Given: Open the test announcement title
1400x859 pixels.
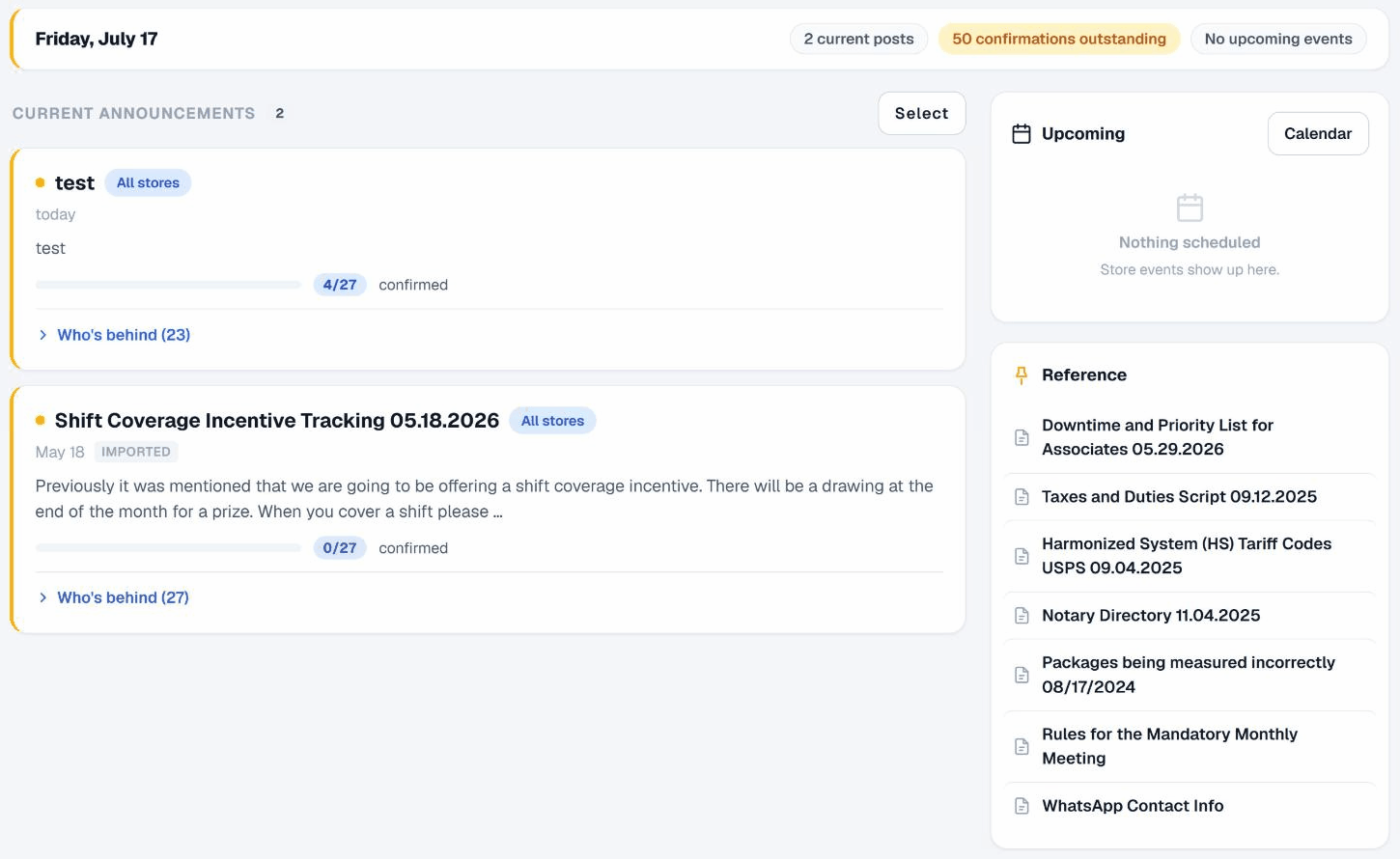Looking at the screenshot, I should pos(74,182).
